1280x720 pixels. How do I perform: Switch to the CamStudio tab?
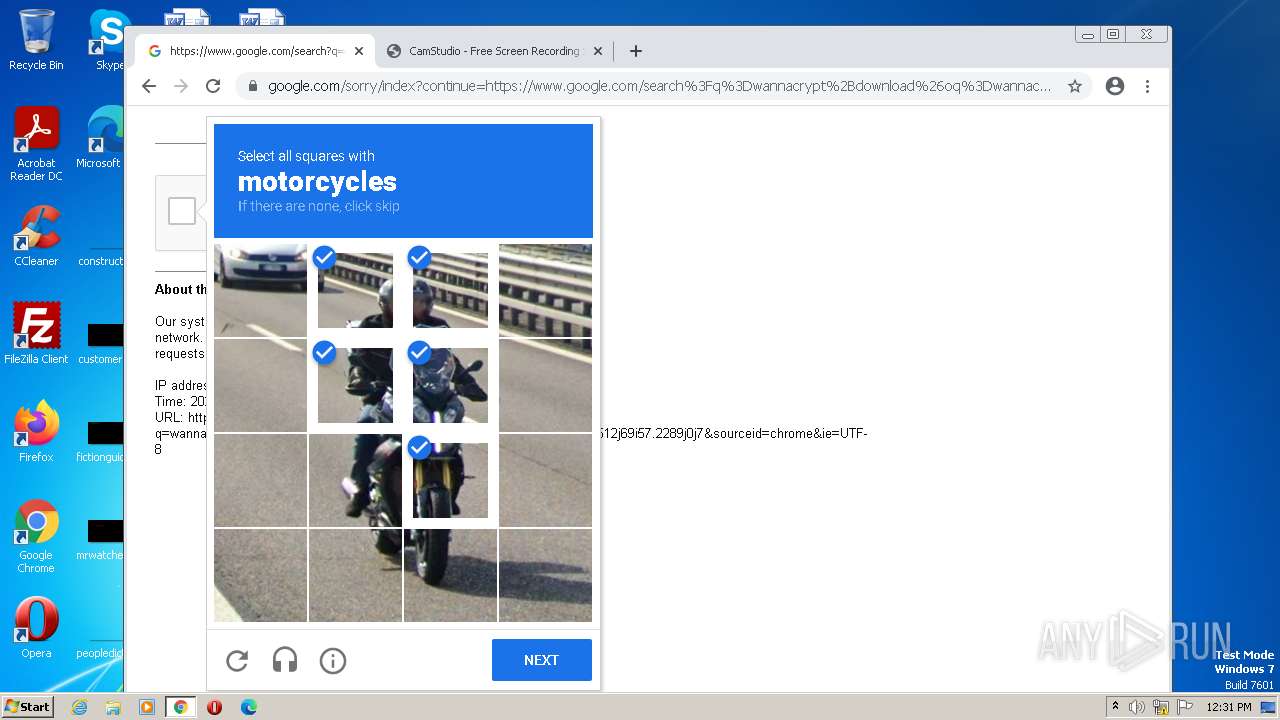click(x=495, y=51)
